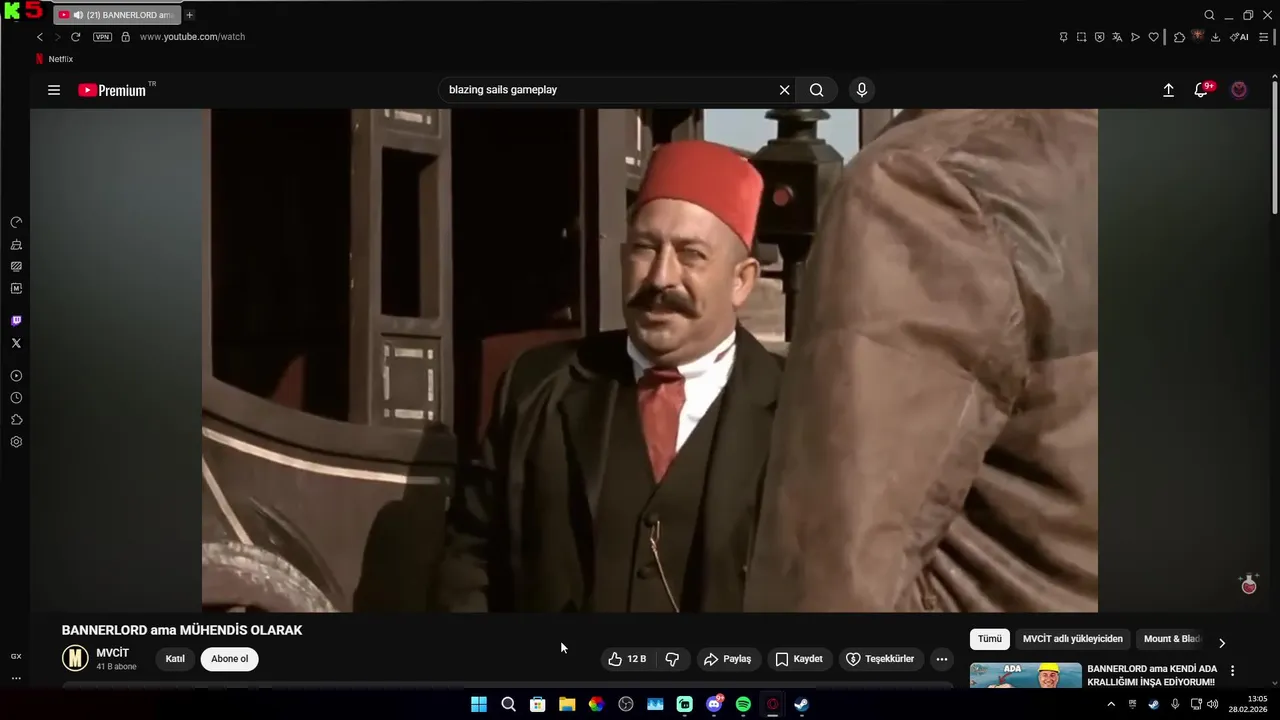This screenshot has width=1280, height=720.
Task: Open sidebar three-dot setup menu
Action: click(x=16, y=678)
